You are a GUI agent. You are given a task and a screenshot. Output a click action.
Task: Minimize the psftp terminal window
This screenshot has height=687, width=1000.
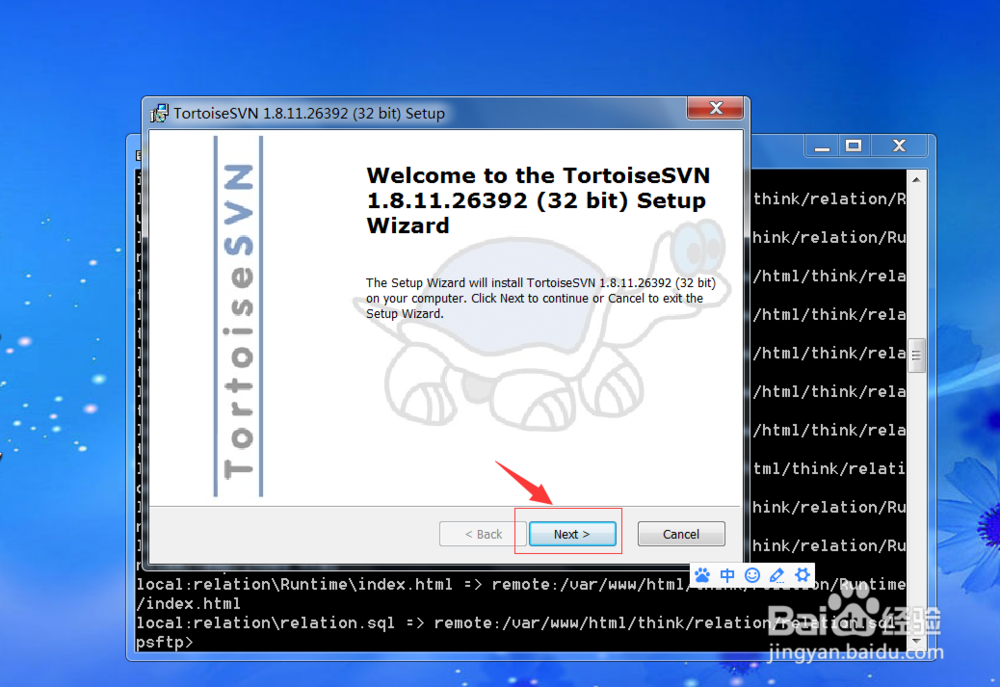coord(822,146)
